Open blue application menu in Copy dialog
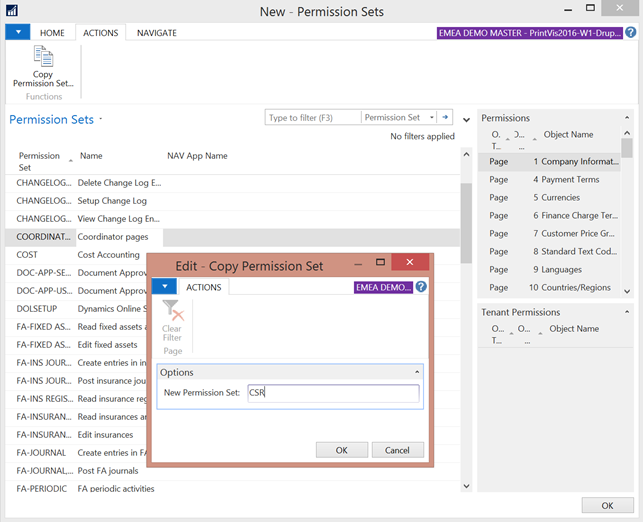The width and height of the screenshot is (643, 522). click(164, 286)
